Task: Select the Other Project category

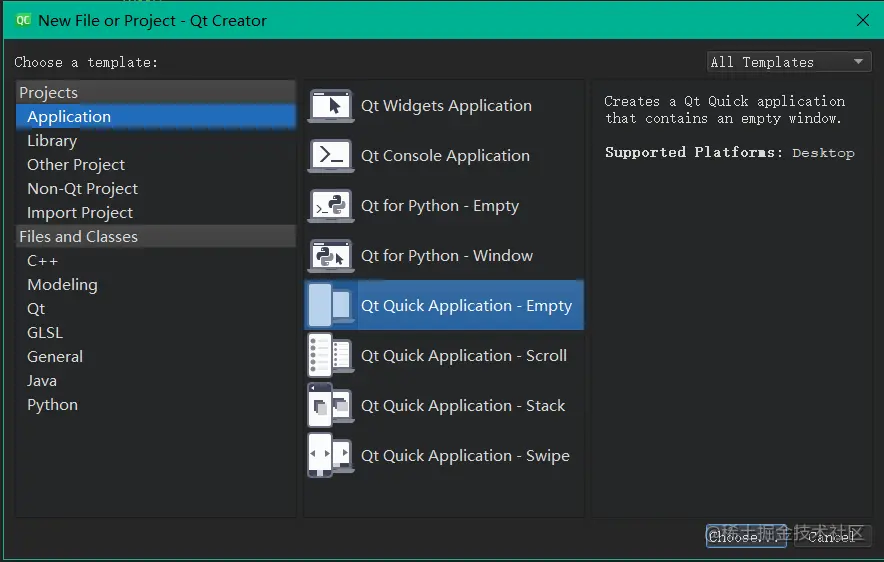Action: click(156, 165)
